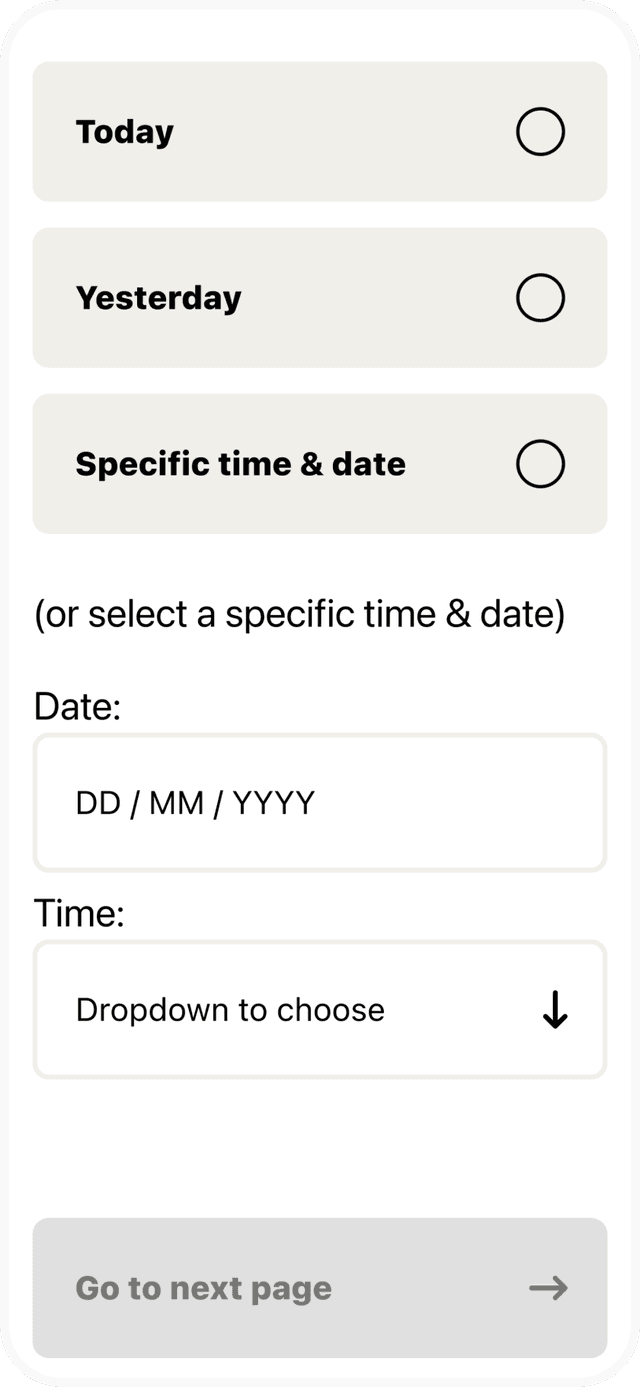Select the Today radio button circle

click(x=540, y=132)
